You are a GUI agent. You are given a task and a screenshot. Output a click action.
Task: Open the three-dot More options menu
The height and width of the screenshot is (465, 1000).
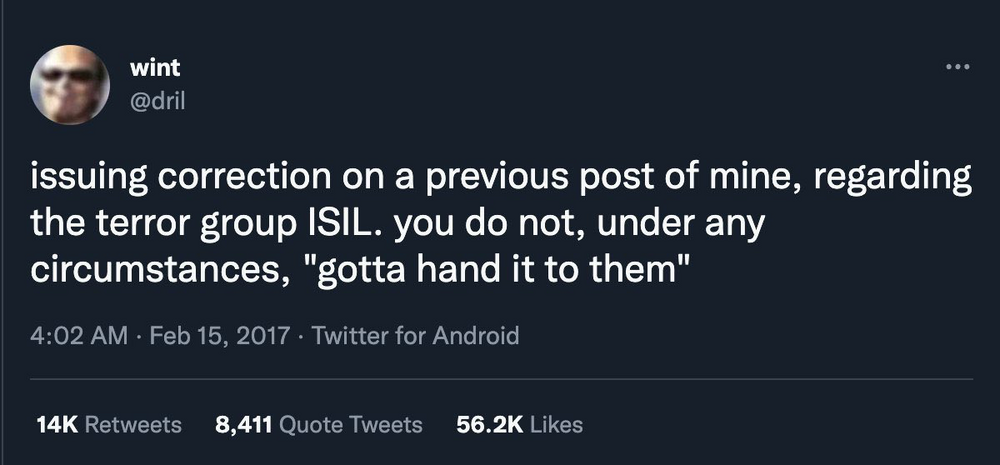pos(957,68)
